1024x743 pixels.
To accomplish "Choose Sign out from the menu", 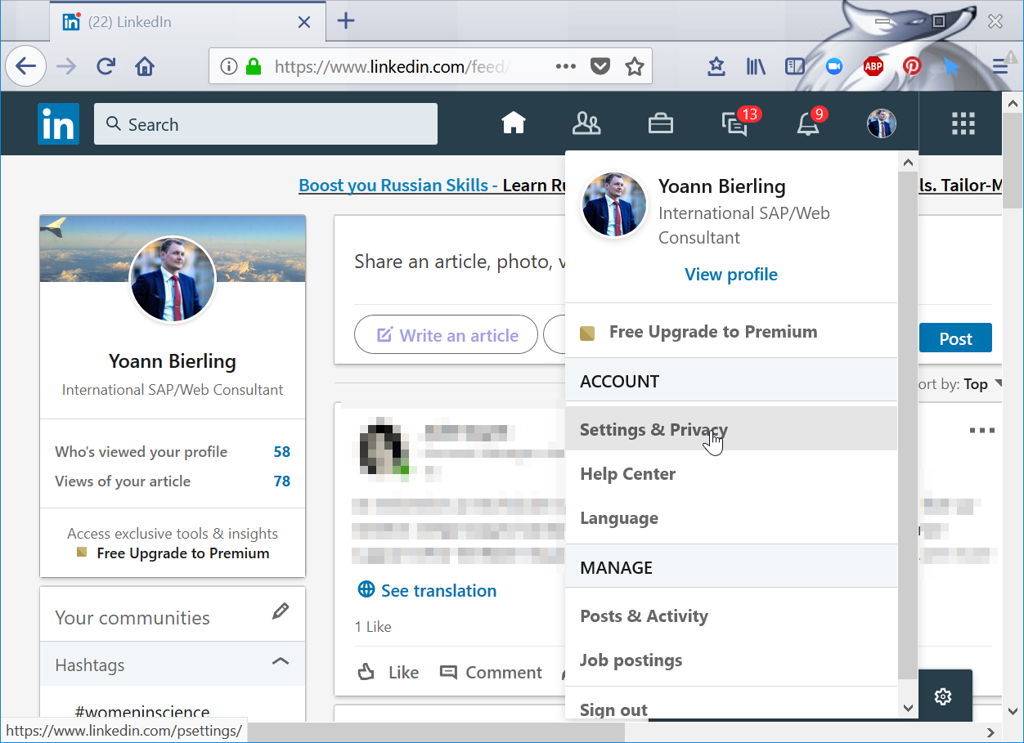I will [612, 708].
